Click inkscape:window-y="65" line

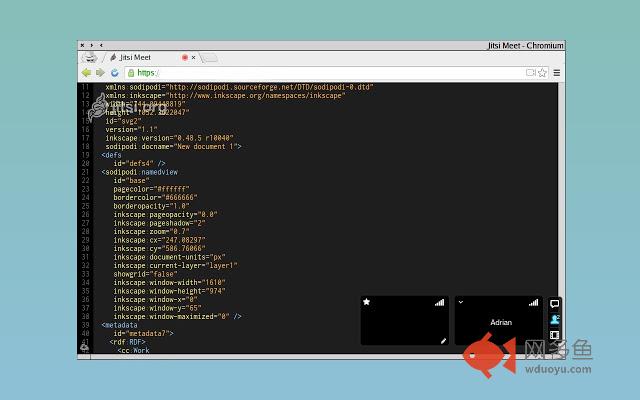[158, 308]
